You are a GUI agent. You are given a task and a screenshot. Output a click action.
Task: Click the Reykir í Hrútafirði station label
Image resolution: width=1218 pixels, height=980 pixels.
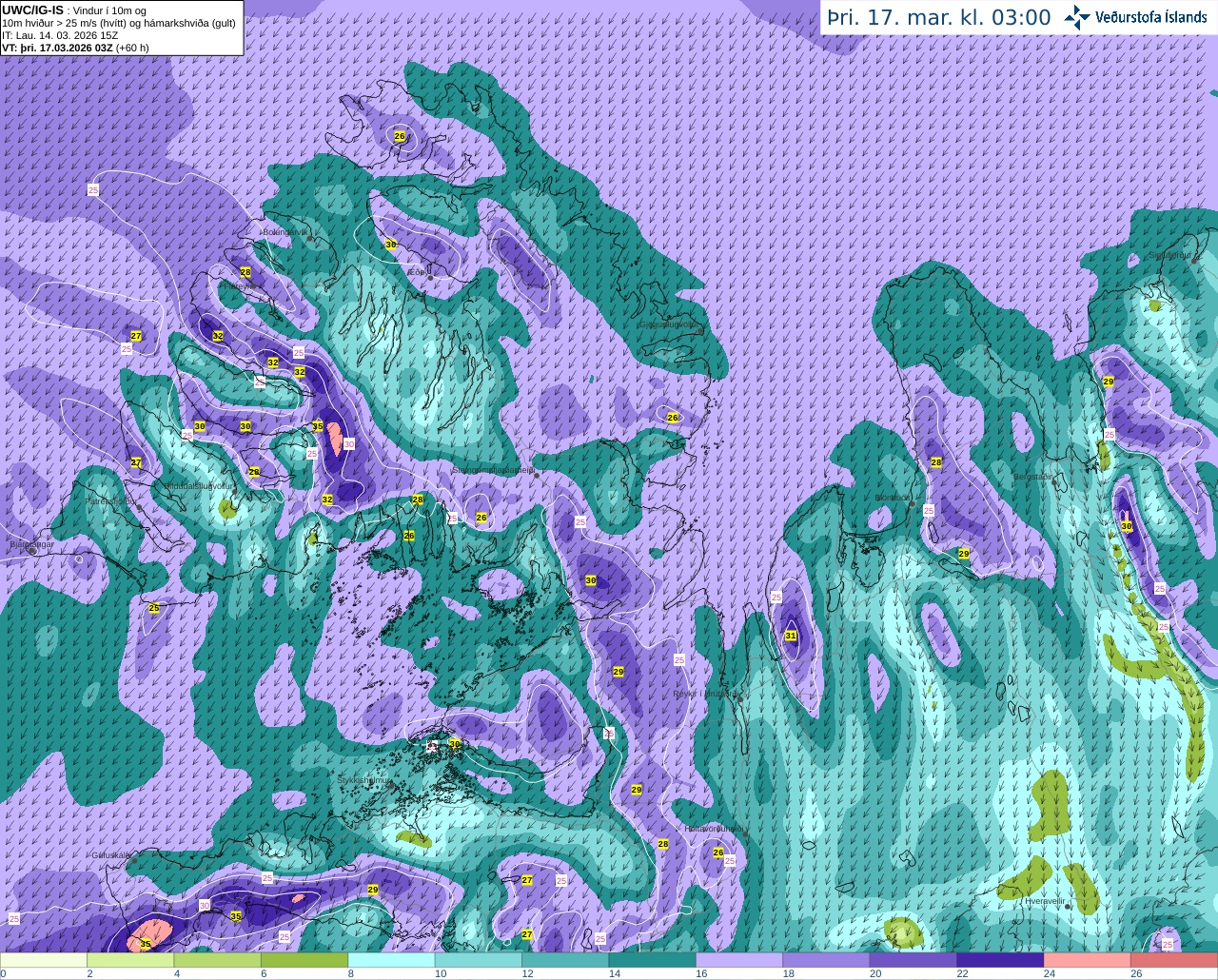coord(706,694)
